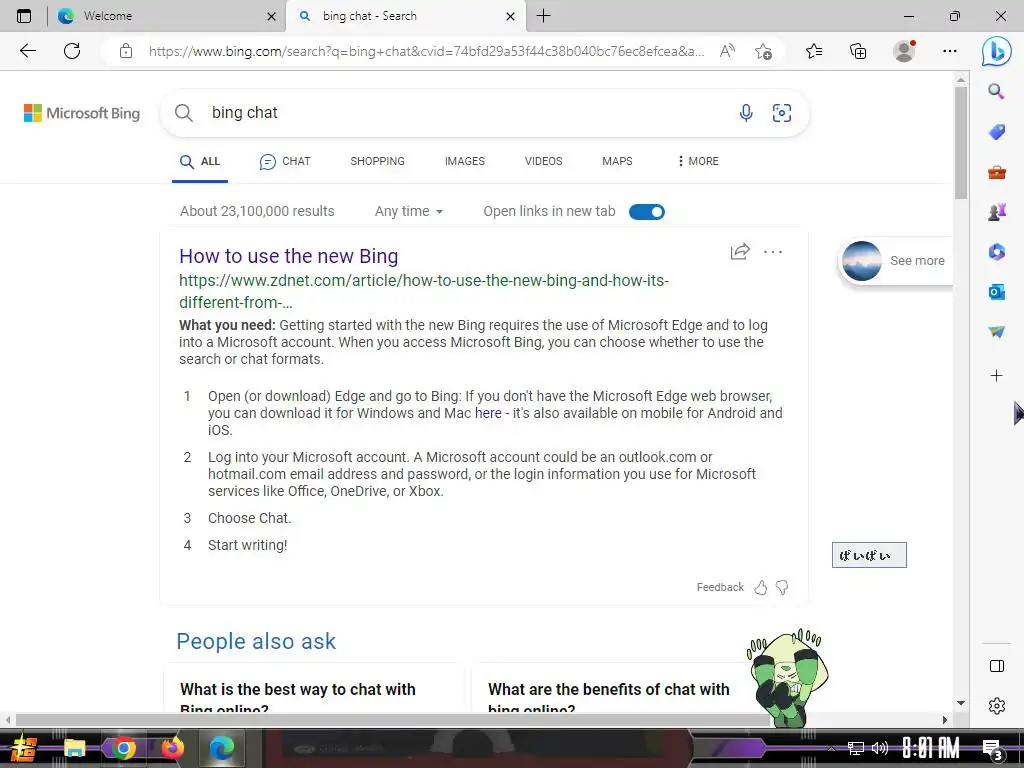Open sidebar settings gear
This screenshot has width=1024, height=768.
coord(997,706)
